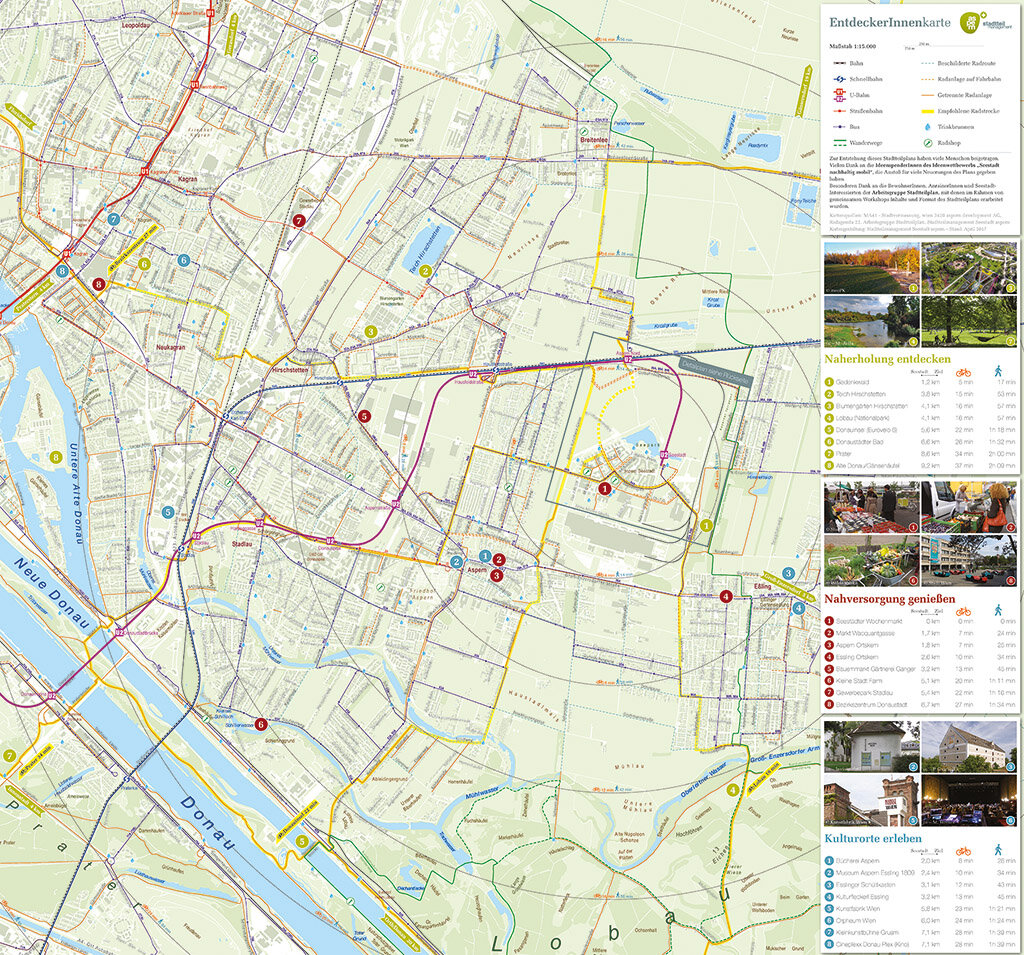Click red marker 5 south of Hirschstetten on map
Viewport: 1024px width, 955px height.
tap(364, 415)
